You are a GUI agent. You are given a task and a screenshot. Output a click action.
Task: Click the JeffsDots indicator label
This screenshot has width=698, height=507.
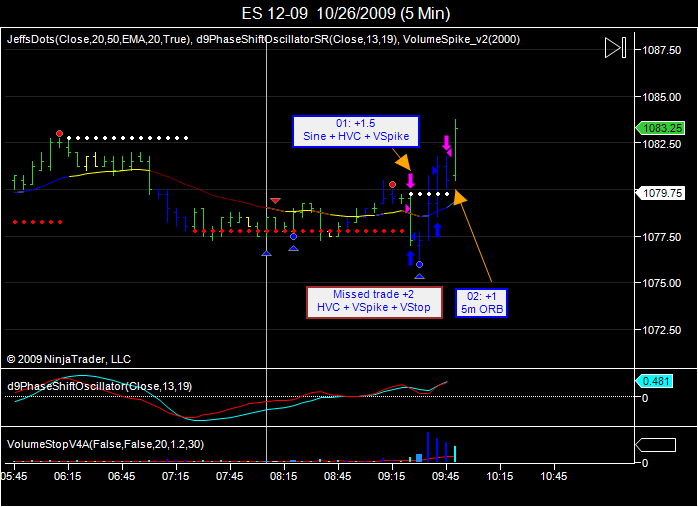[99, 39]
